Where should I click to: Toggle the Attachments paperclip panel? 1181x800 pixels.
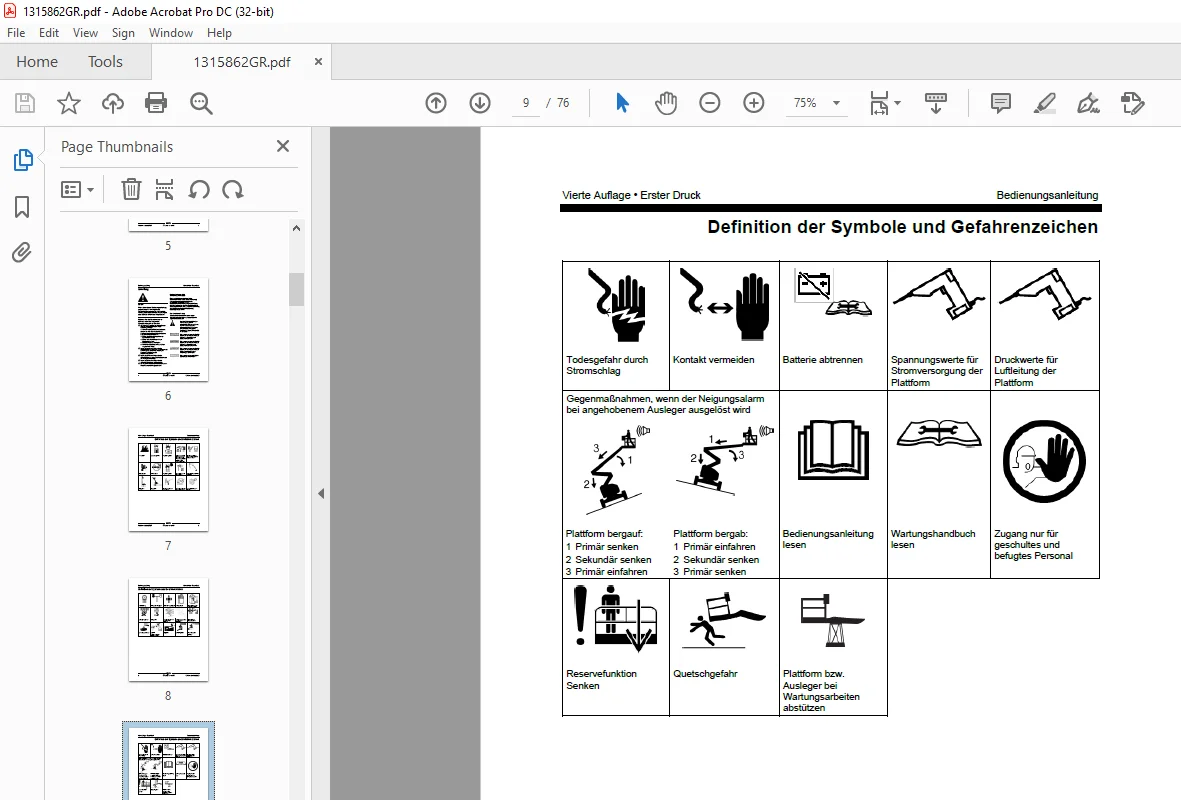click(22, 252)
